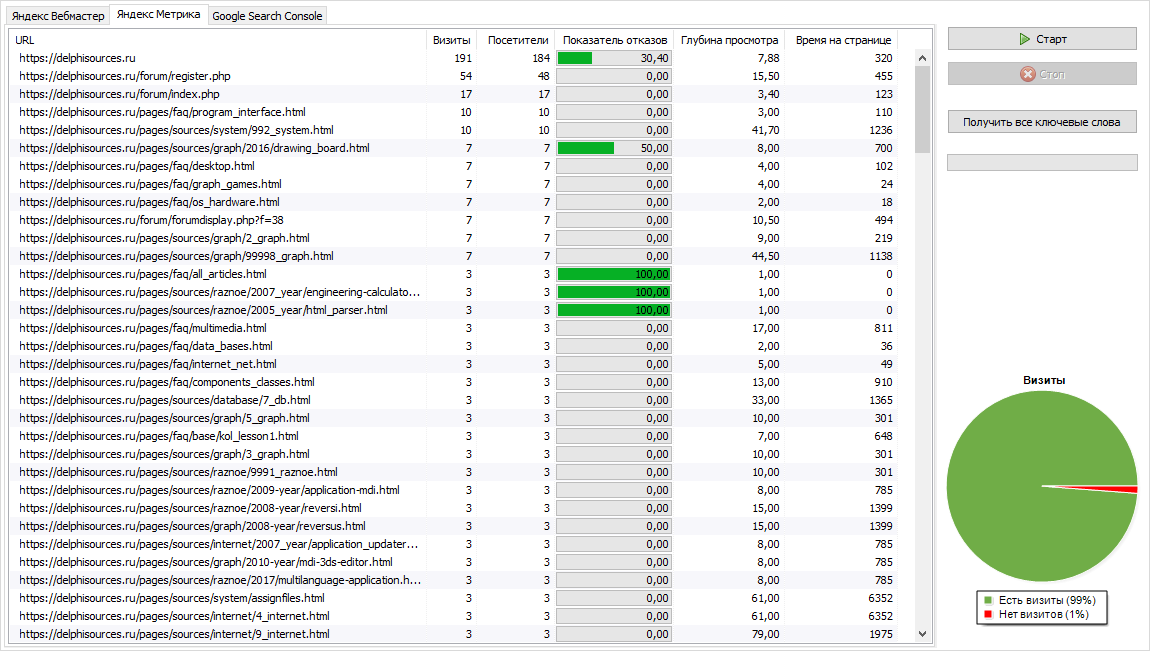Image resolution: width=1150 pixels, height=651 pixels.
Task: Open the Google Search Console tab
Action: [x=267, y=16]
